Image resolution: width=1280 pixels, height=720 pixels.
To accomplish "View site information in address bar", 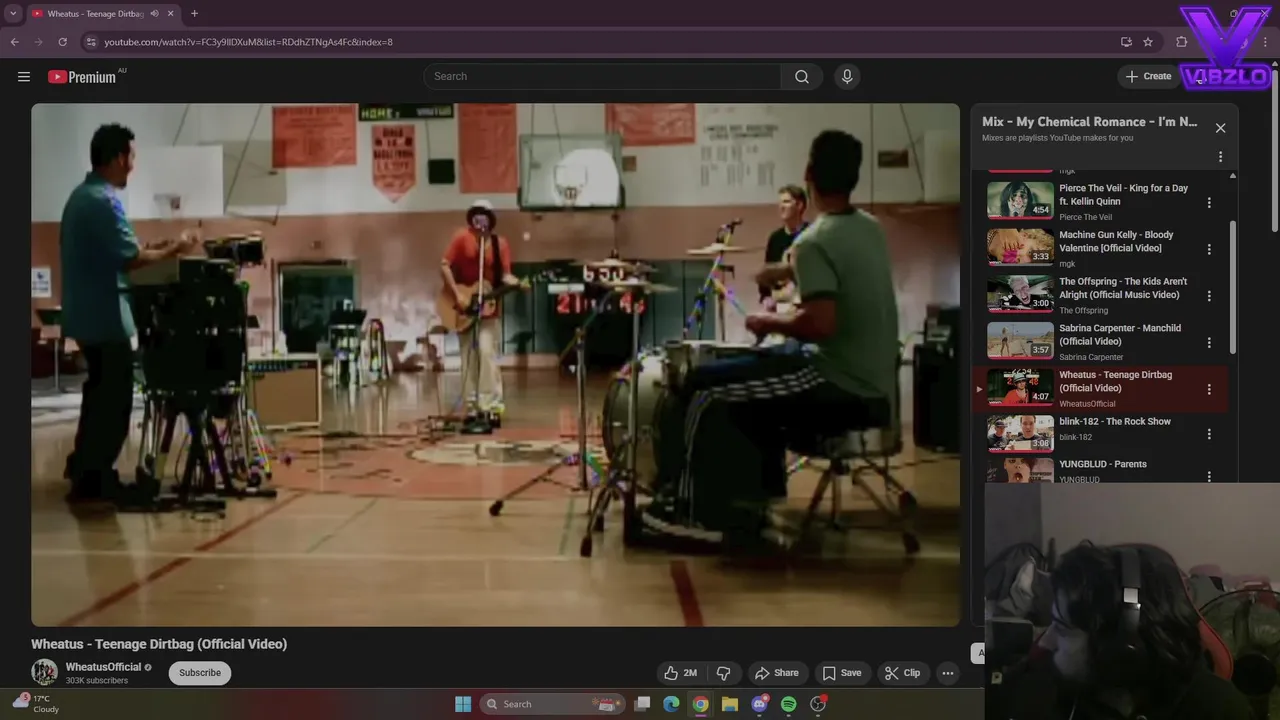I will point(91,42).
